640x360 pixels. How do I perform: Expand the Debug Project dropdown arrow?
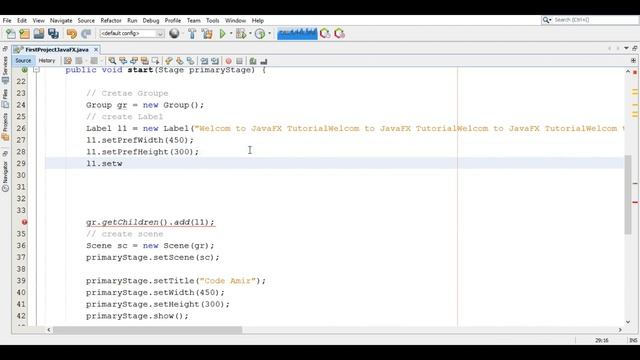click(x=250, y=34)
